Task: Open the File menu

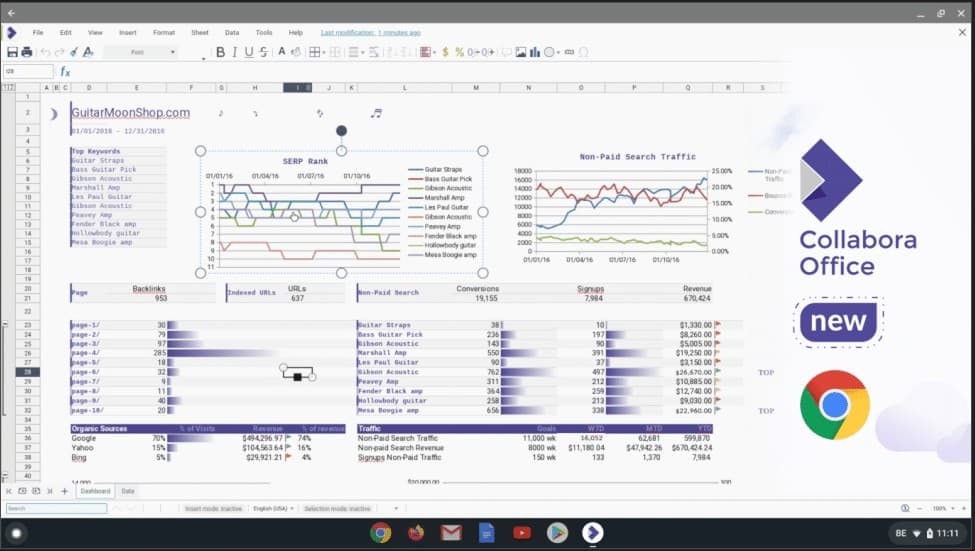Action: [38, 32]
